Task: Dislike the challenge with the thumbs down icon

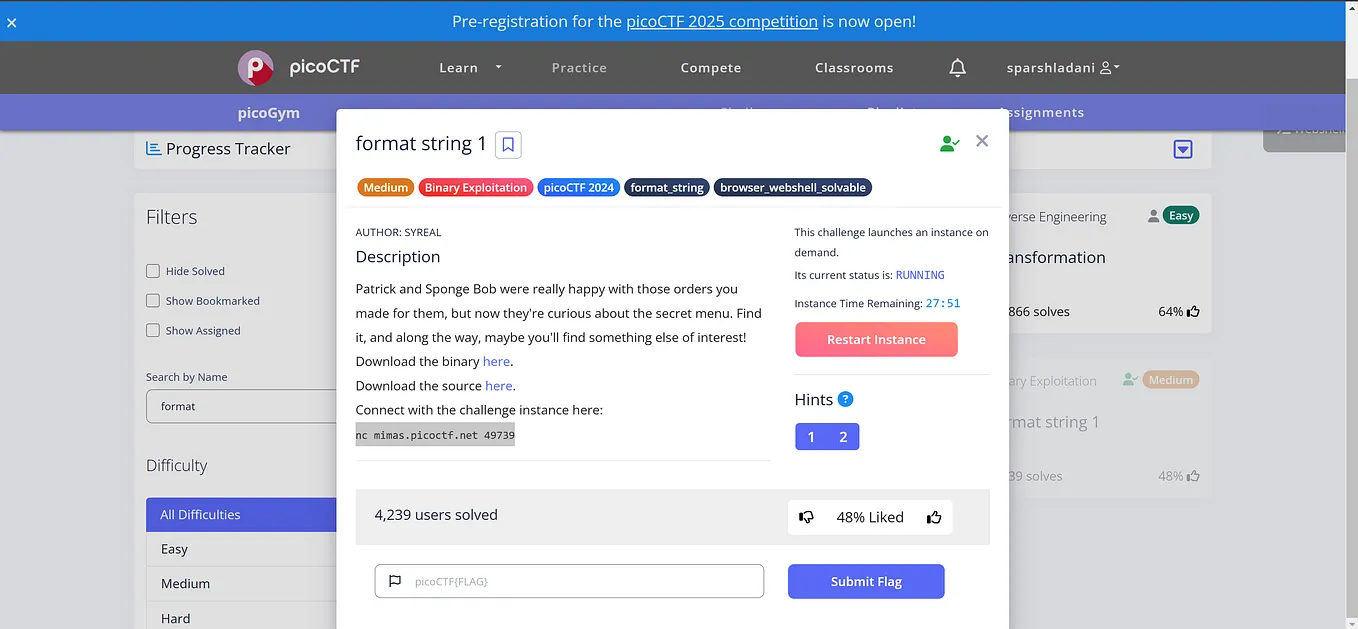Action: tap(807, 517)
